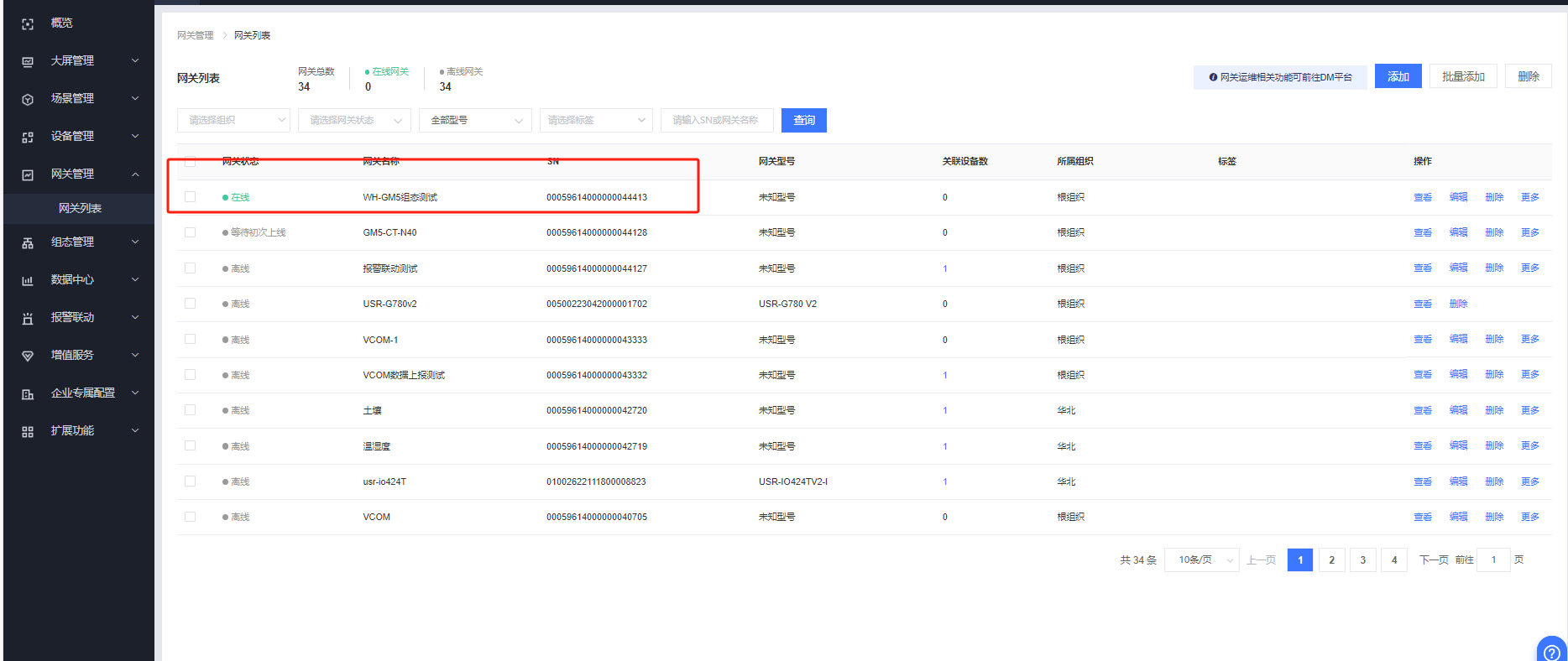1568x661 pixels.
Task: Click the 设备管理 sidebar icon
Action: (x=28, y=138)
